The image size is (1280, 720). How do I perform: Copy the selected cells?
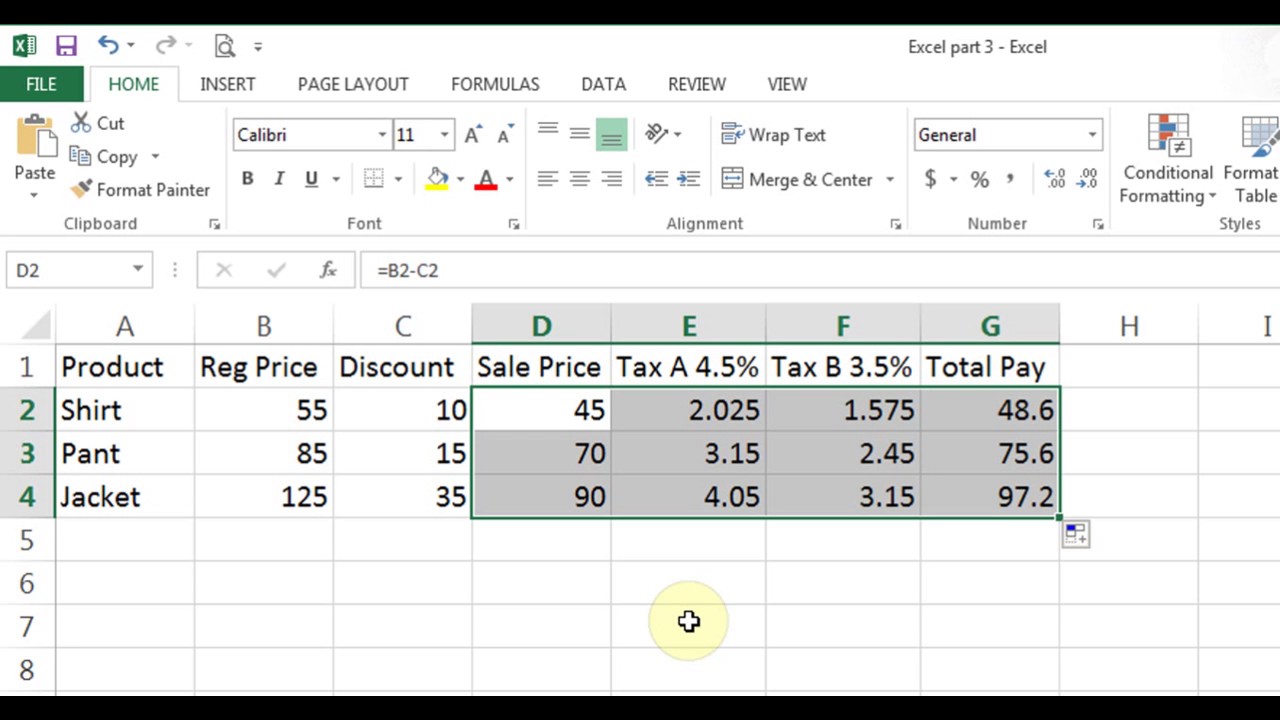(104, 157)
